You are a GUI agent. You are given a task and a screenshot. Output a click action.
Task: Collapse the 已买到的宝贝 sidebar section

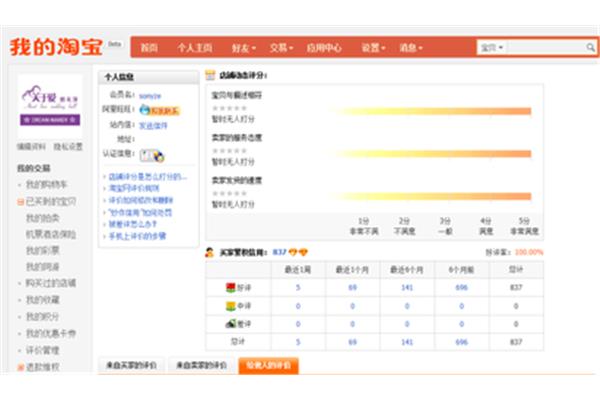[x=20, y=202]
